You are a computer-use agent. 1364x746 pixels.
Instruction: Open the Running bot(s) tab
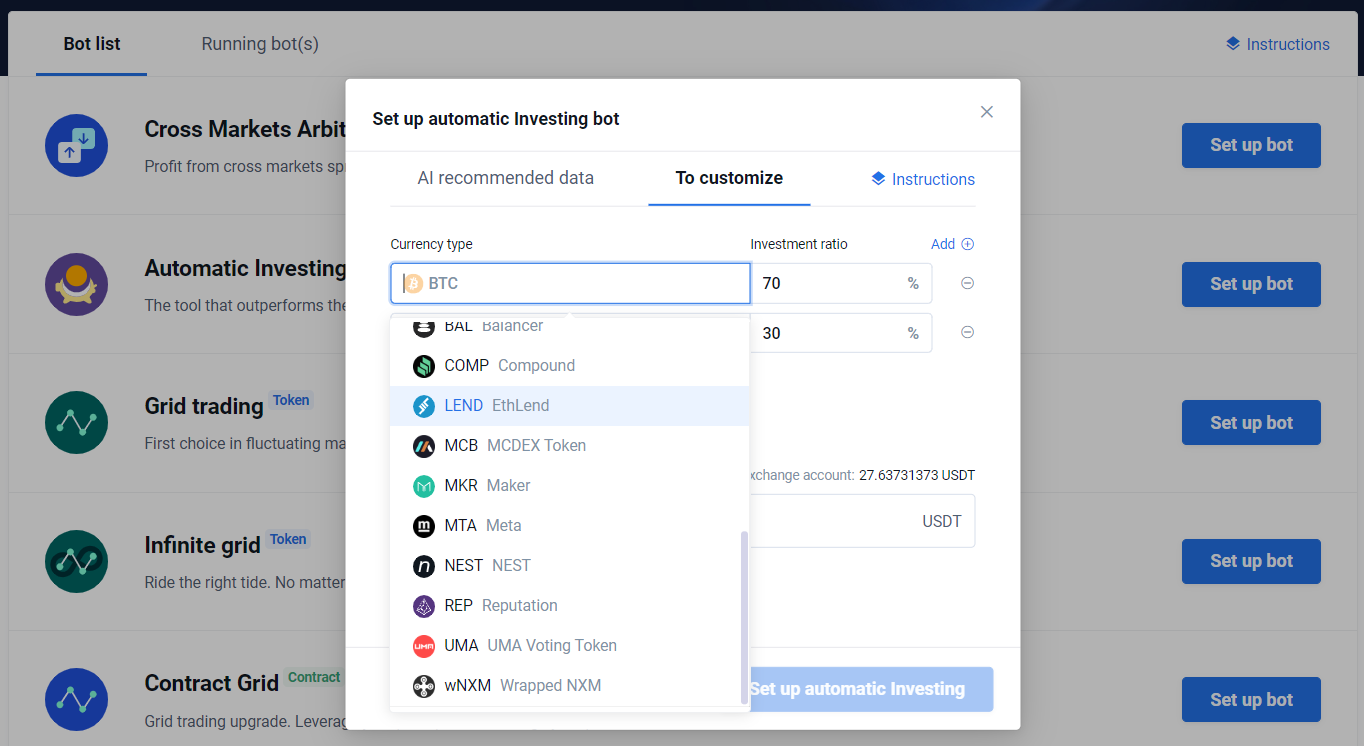point(260,44)
